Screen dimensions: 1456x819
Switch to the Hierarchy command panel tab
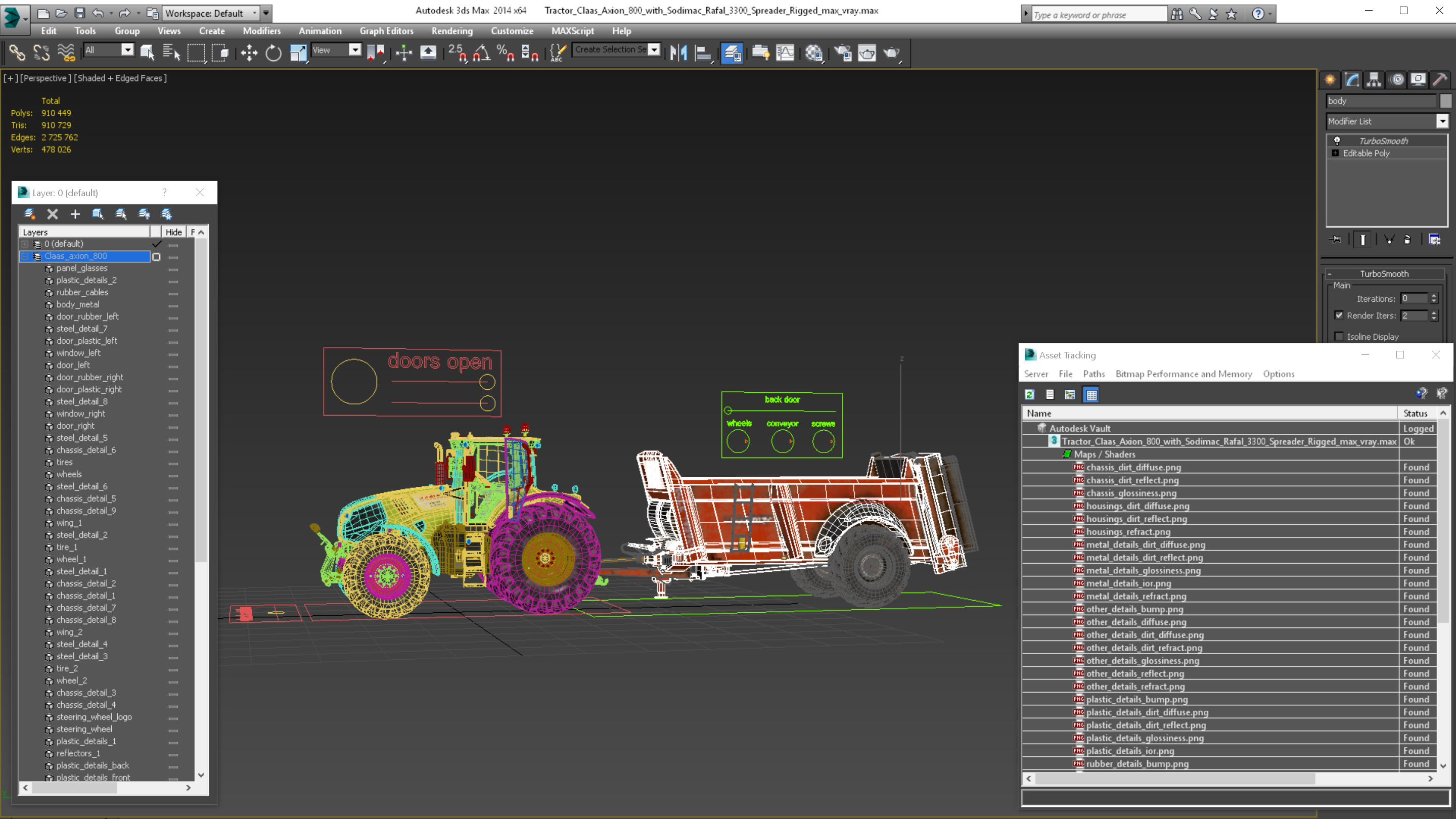[x=1374, y=80]
